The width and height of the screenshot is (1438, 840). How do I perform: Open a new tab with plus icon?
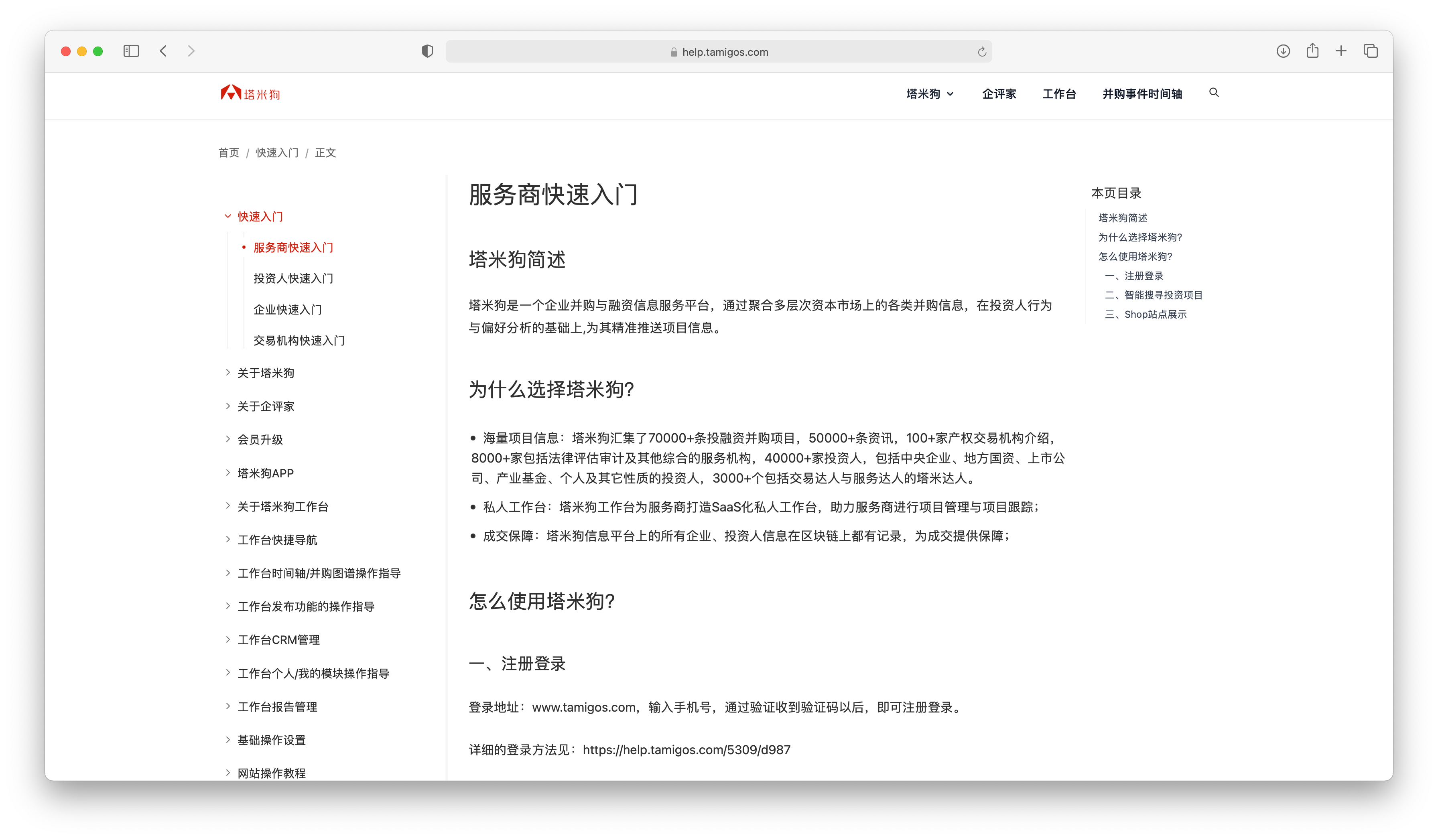[1341, 51]
